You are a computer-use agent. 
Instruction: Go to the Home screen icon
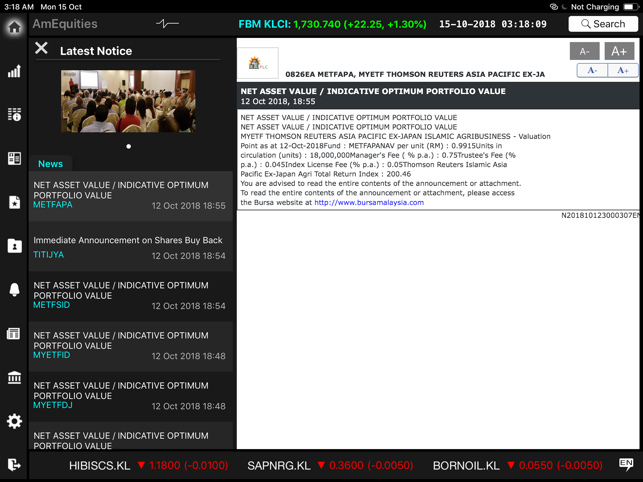click(x=14, y=27)
